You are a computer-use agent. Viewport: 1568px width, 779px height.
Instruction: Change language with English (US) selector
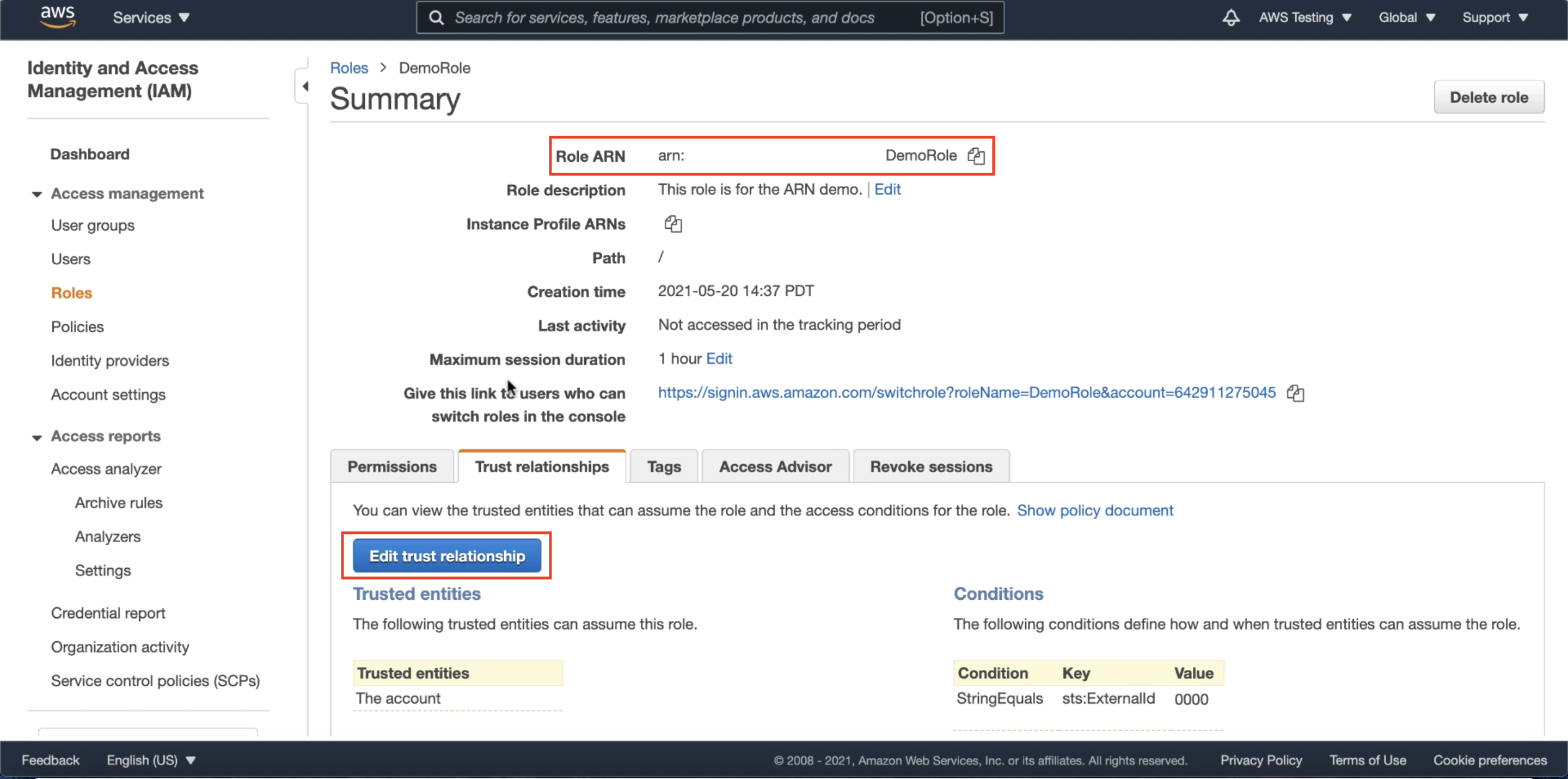tap(150, 759)
